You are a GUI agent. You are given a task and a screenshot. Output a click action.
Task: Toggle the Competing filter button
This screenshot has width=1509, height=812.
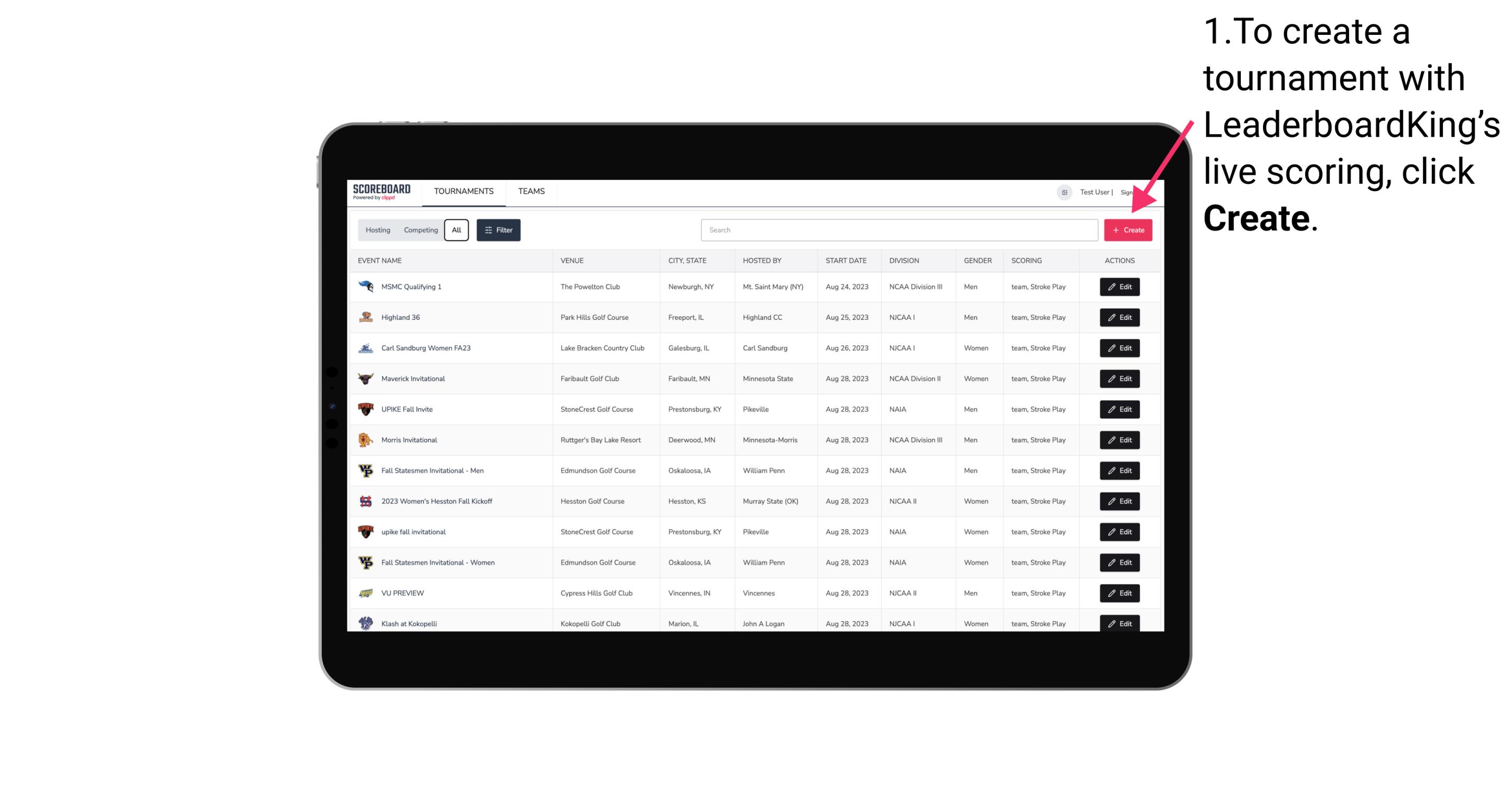pos(419,230)
